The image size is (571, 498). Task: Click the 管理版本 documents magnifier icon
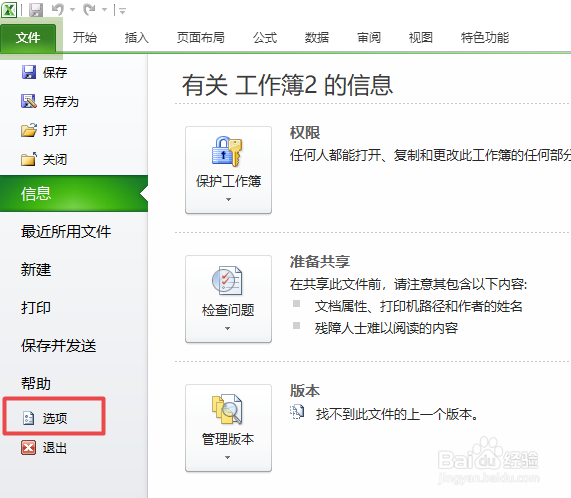227,409
